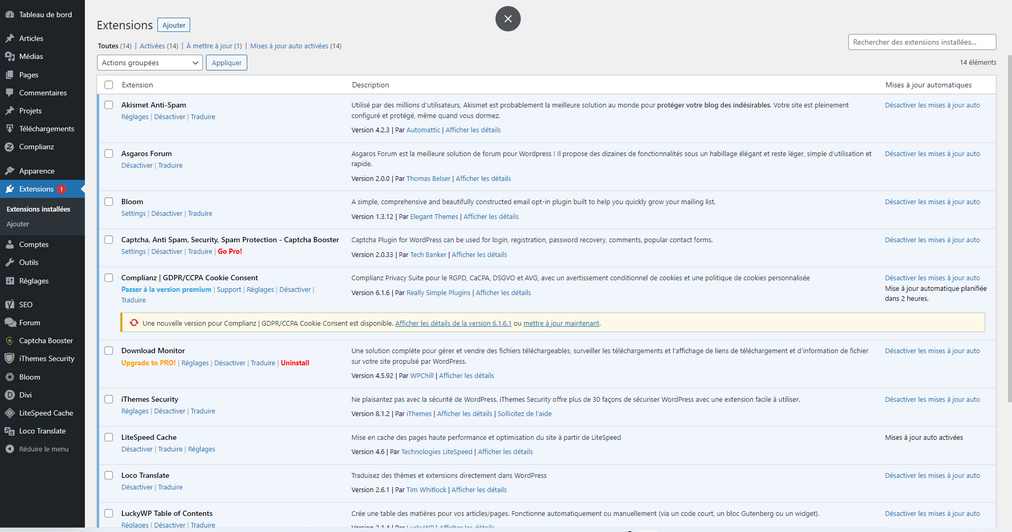This screenshot has height=532, width=1012.
Task: Click the round X close button at top
Action: pos(508,19)
